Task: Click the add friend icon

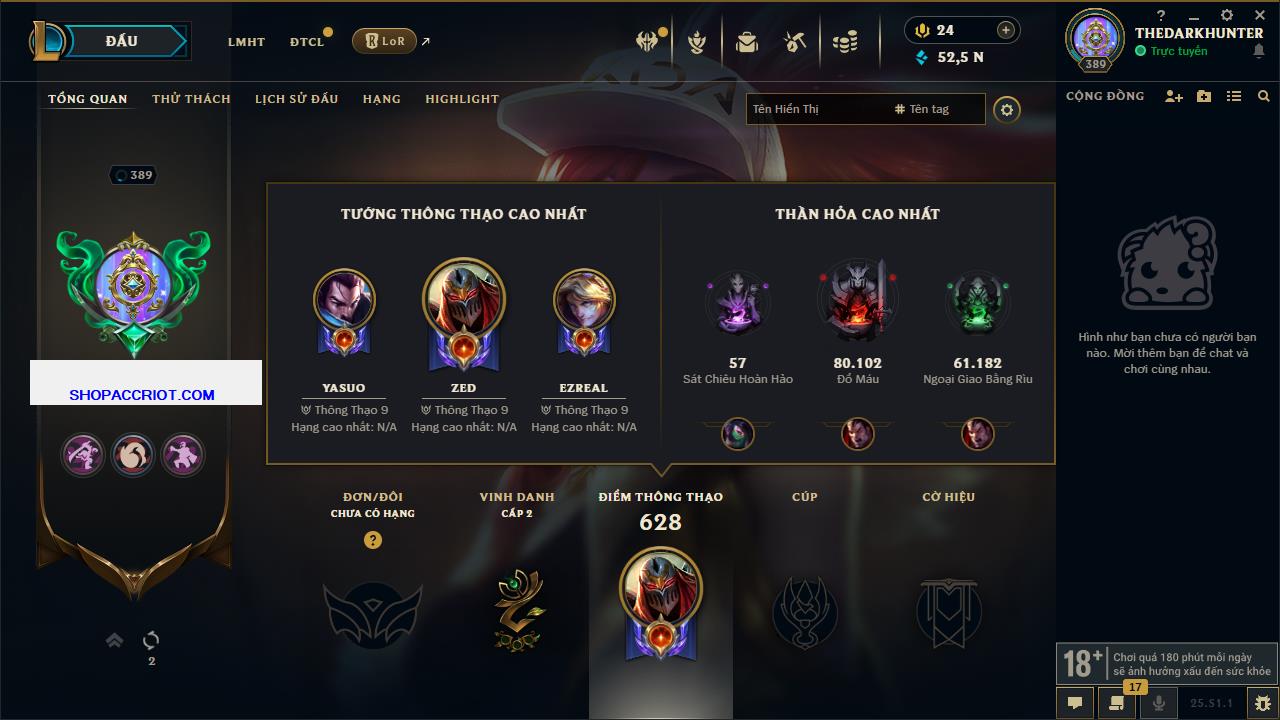Action: pos(1174,96)
